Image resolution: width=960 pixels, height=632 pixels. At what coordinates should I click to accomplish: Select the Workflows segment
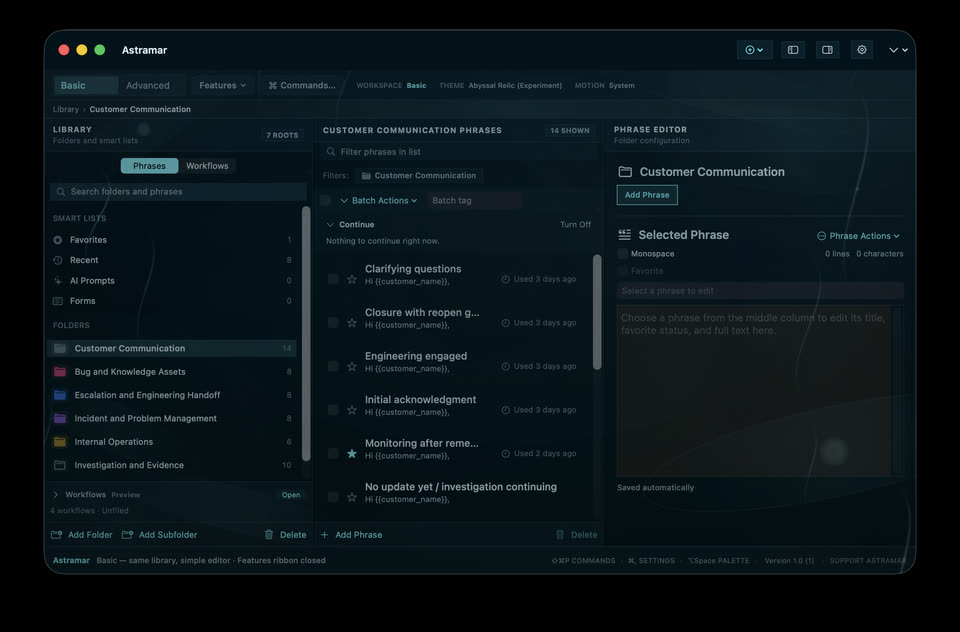[x=207, y=166]
